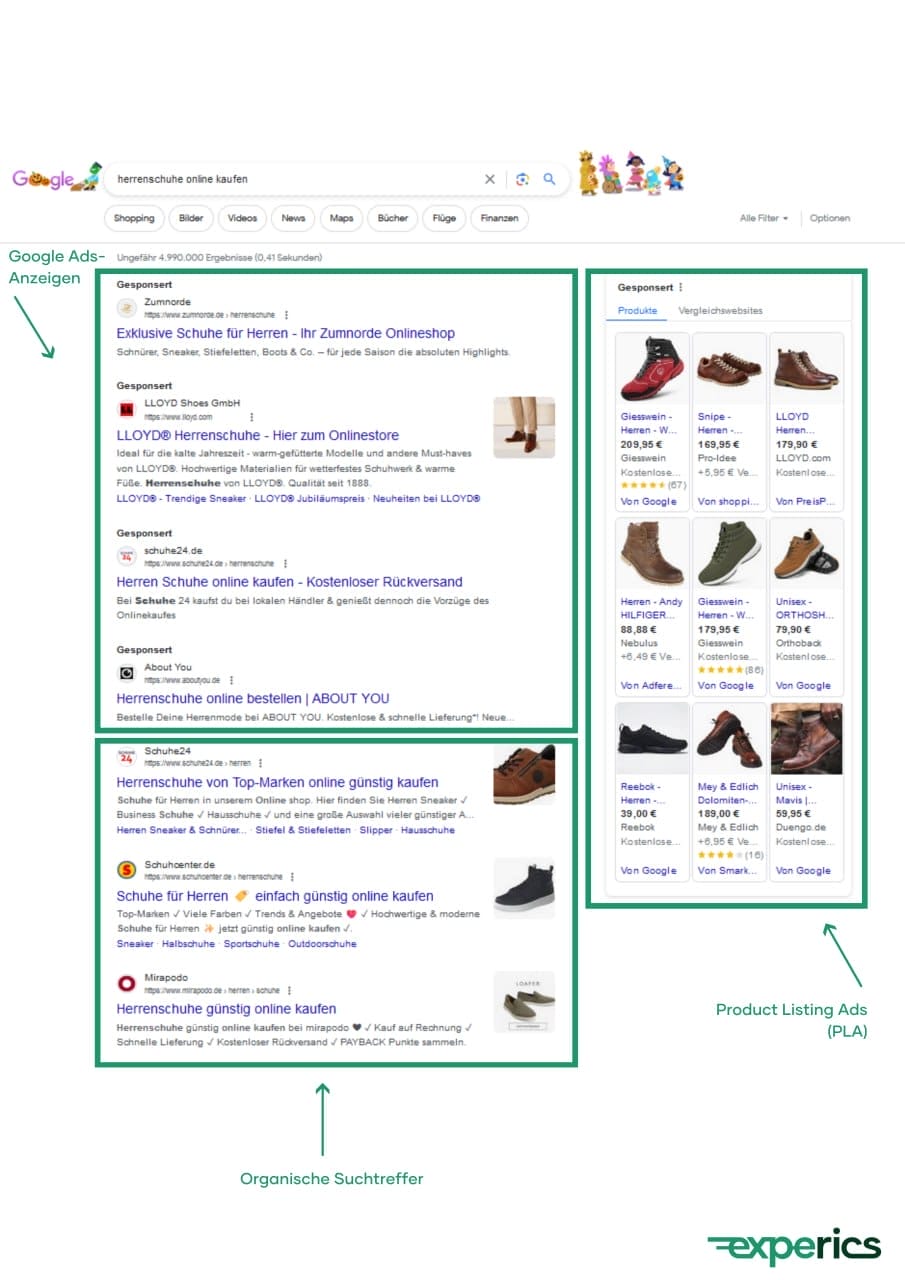Open LLOYD Herrenschuhe Hier zum Onlinestore ad
This screenshot has width=905, height=1280.
pyautogui.click(x=258, y=436)
